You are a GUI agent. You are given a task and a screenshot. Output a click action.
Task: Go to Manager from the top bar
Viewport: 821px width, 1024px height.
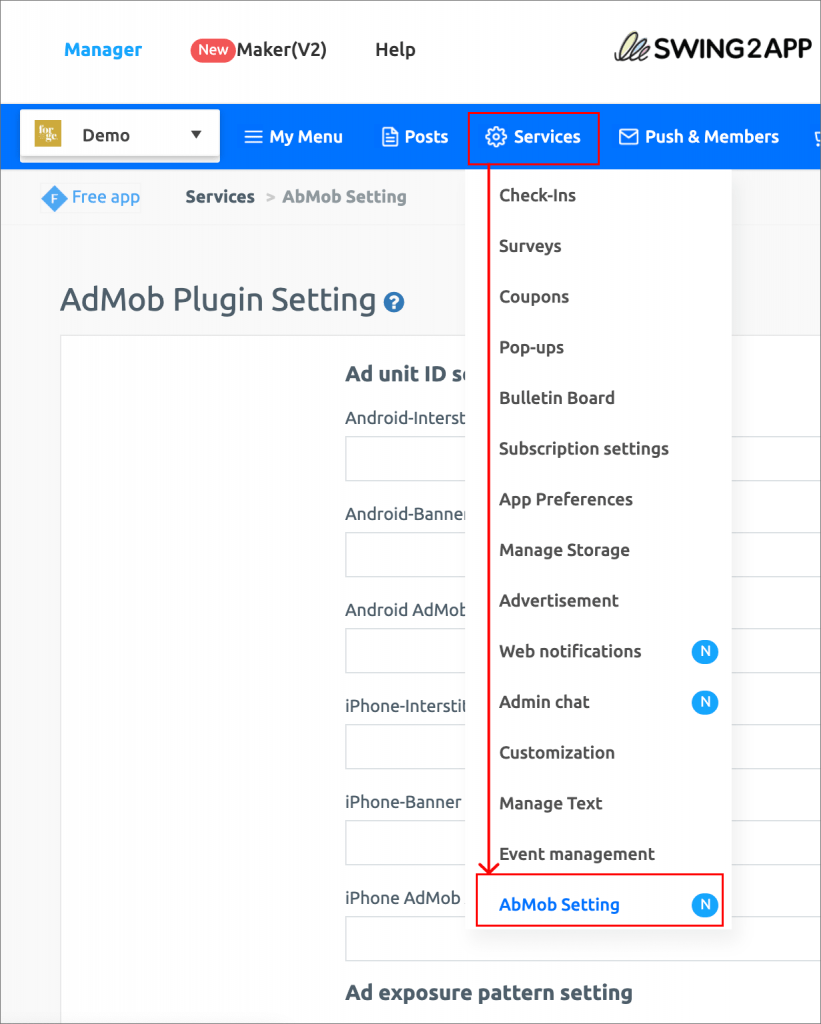coord(103,49)
